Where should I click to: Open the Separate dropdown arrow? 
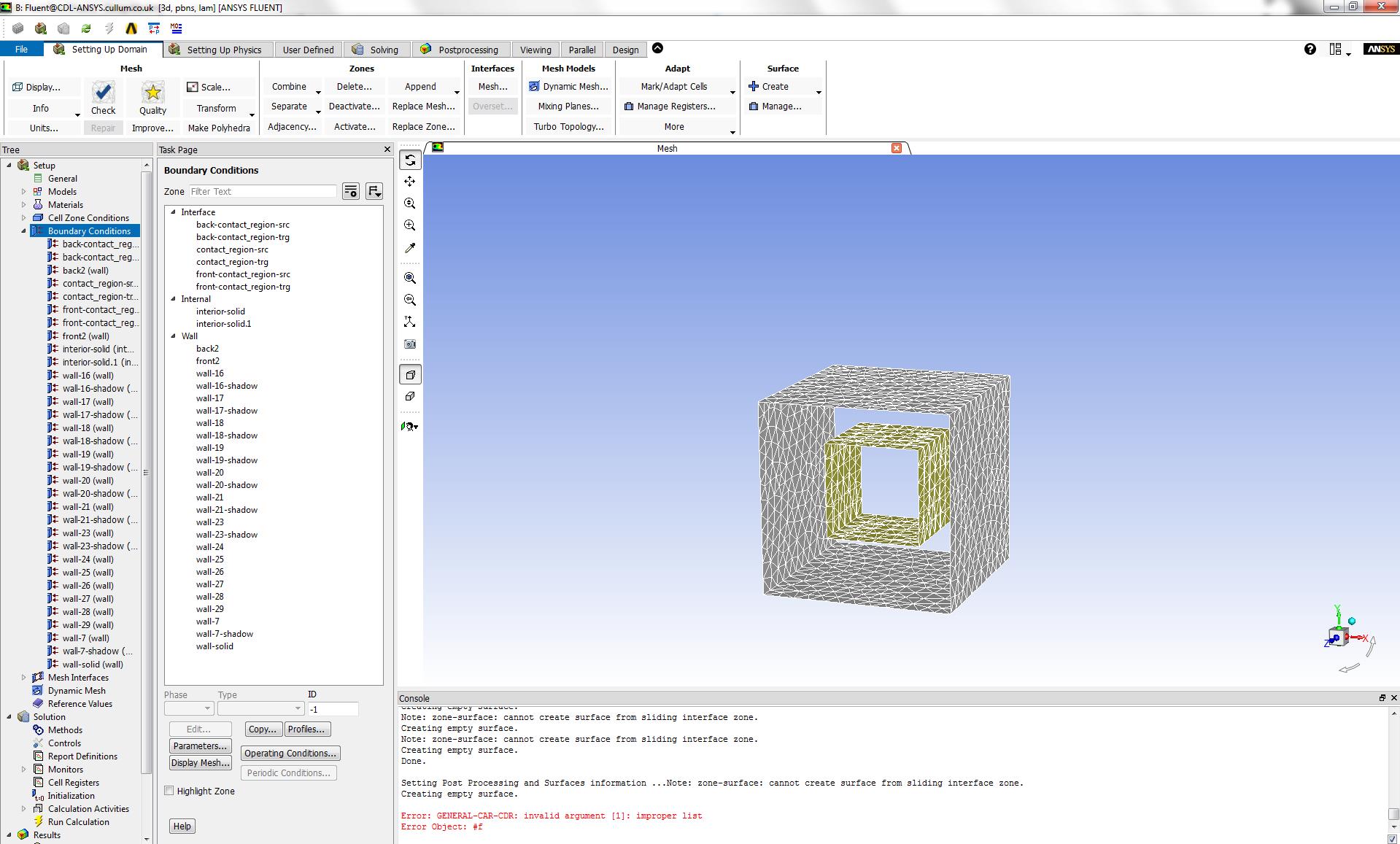pyautogui.click(x=318, y=112)
